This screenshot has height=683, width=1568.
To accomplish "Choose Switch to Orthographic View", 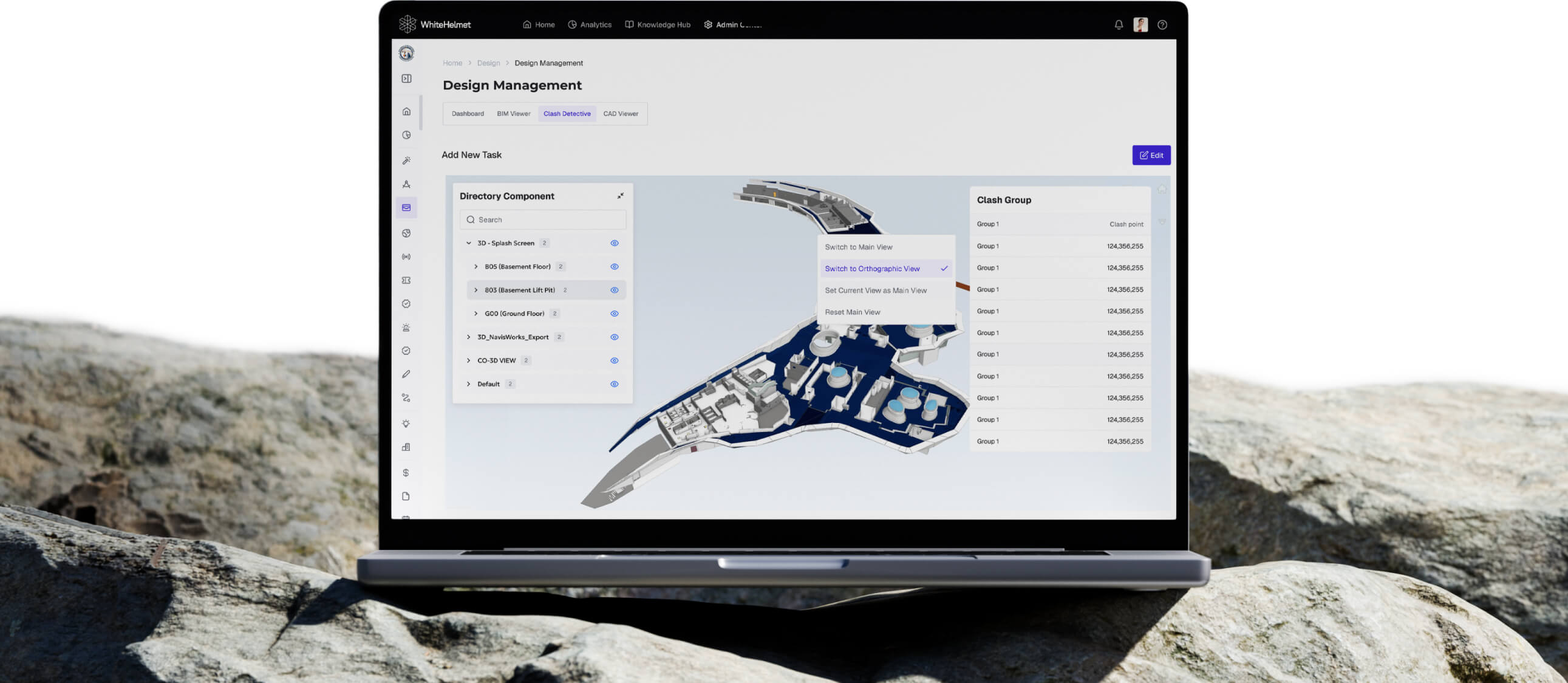I will [885, 269].
